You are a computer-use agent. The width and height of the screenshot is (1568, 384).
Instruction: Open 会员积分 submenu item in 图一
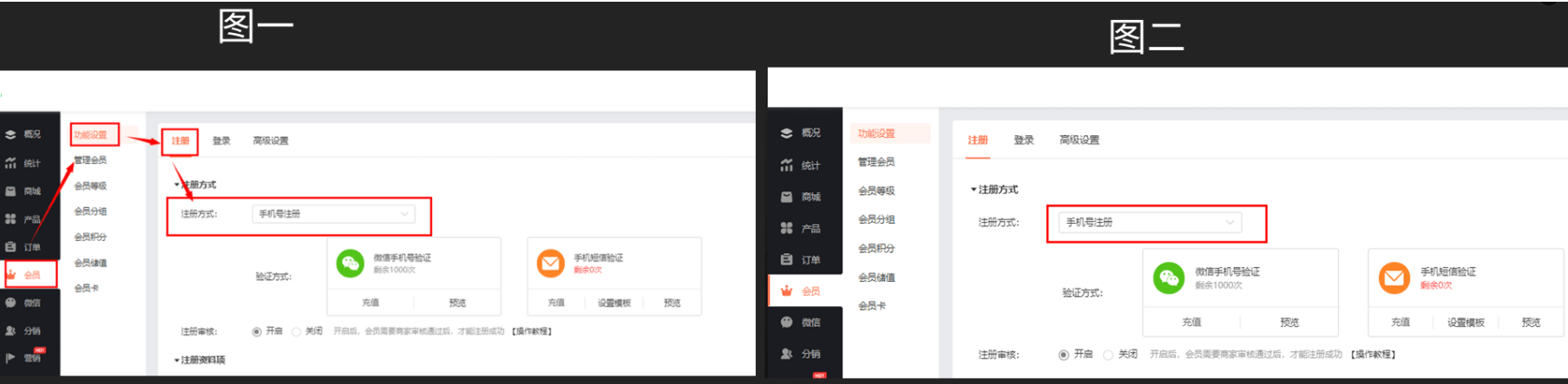pyautogui.click(x=90, y=237)
